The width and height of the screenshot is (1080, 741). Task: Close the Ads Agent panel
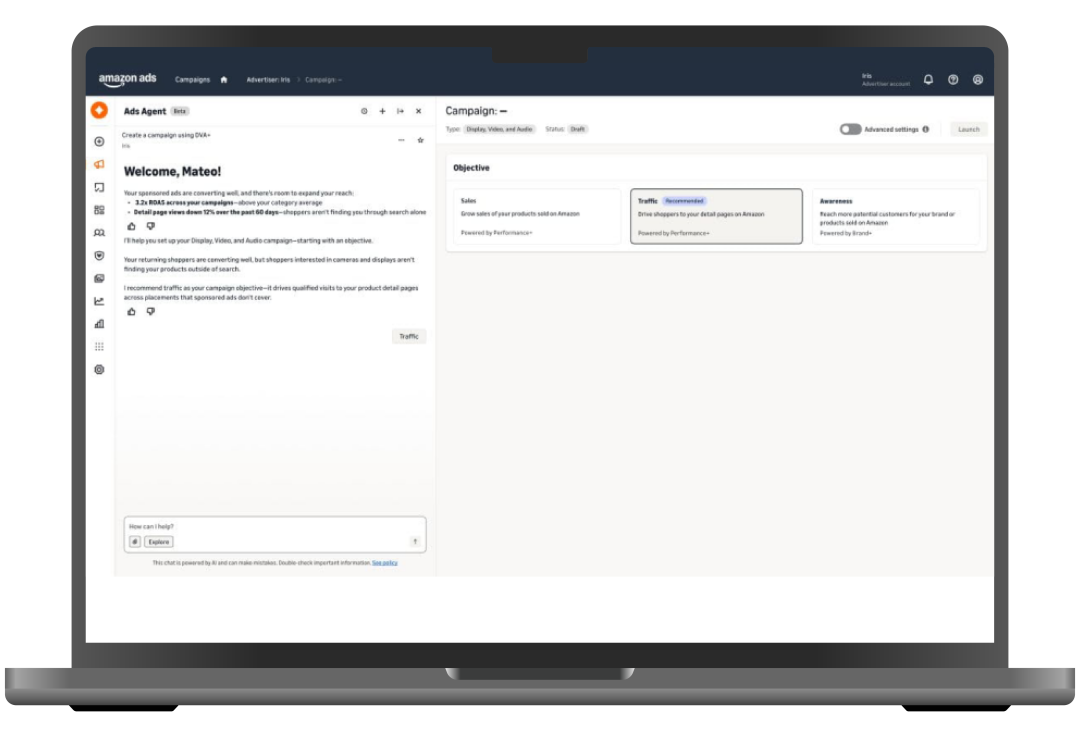(x=418, y=111)
